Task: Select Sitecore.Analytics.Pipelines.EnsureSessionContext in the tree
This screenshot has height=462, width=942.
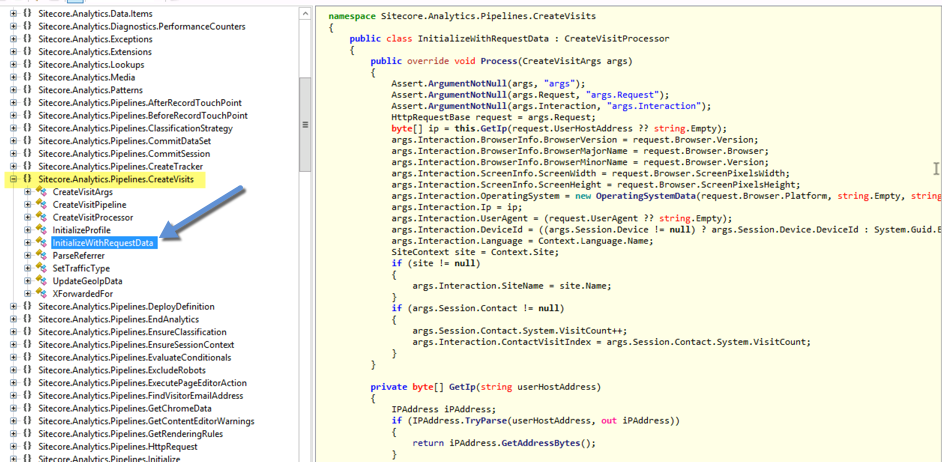Action: 136,345
